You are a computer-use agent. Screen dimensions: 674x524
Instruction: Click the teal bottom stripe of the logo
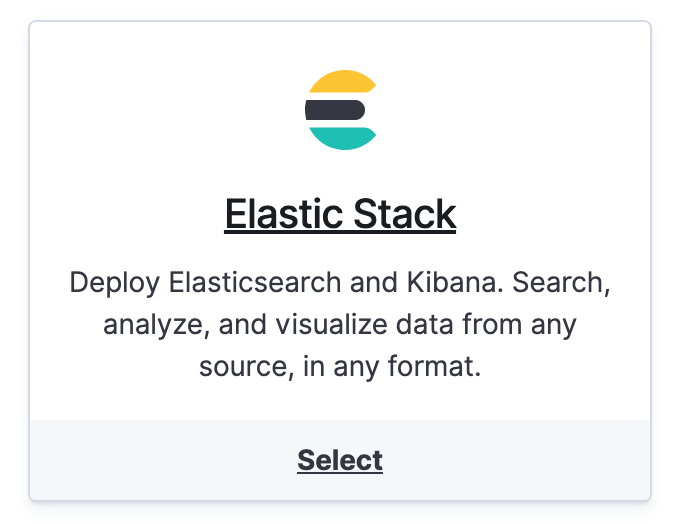[342, 137]
